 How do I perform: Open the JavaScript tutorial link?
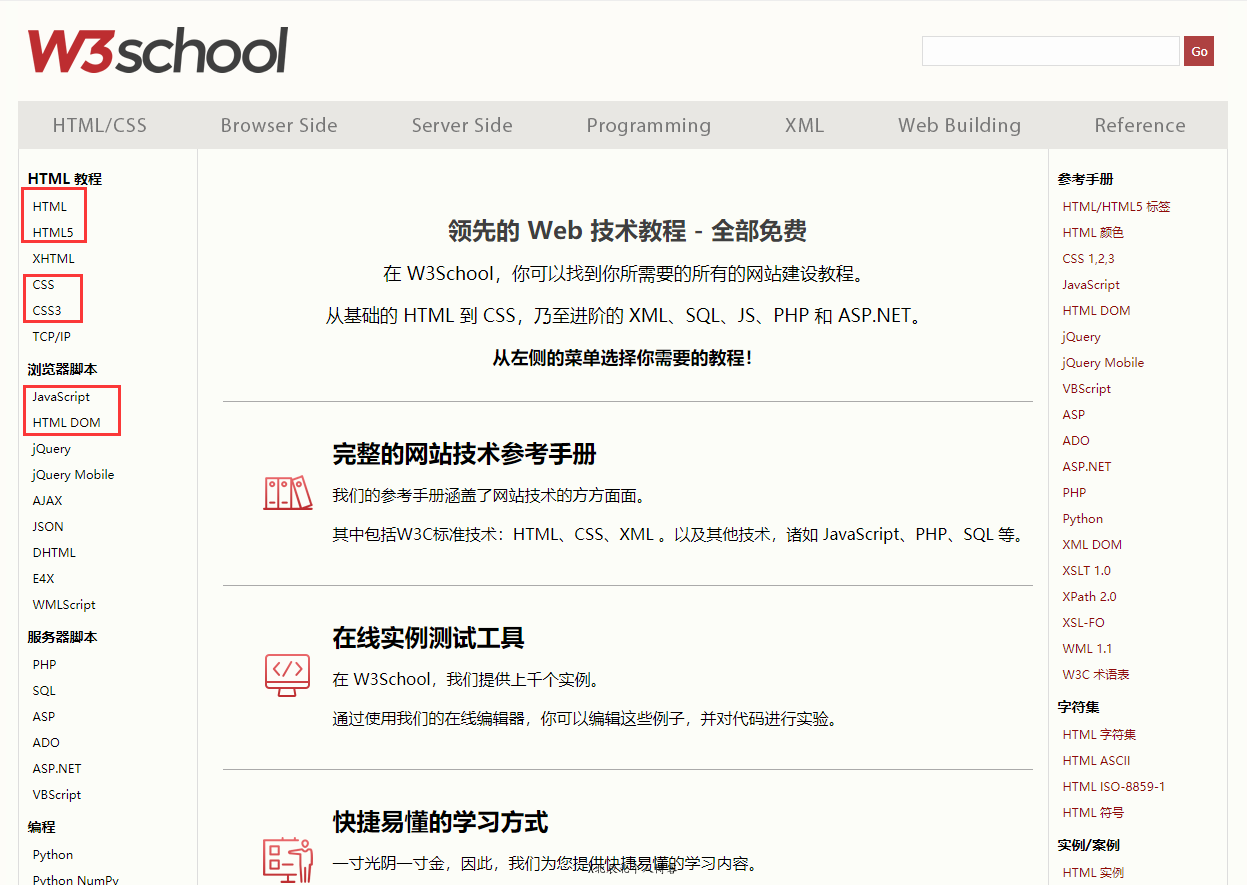coord(61,396)
